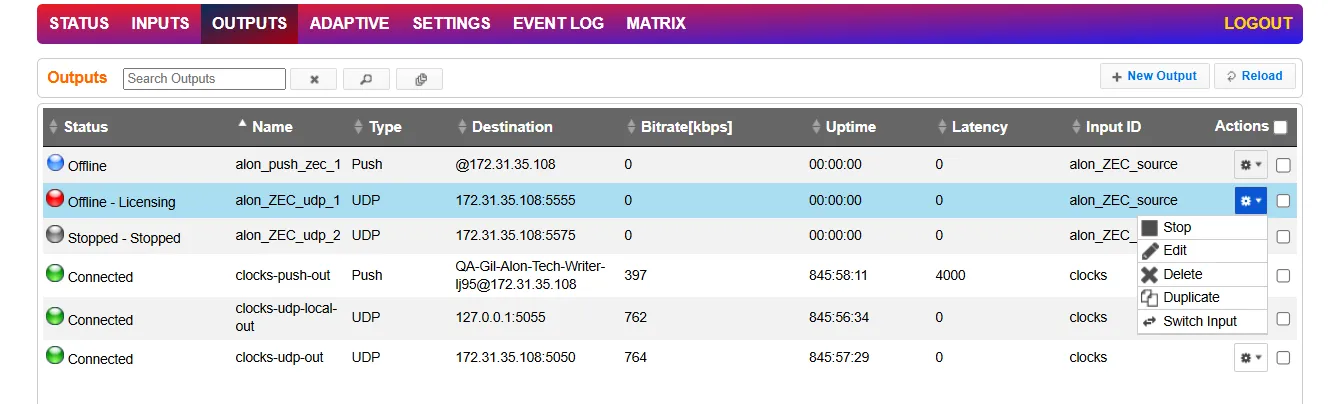This screenshot has width=1328, height=404.
Task: Click the name alon_ZEC_udp_1
Action: click(288, 200)
